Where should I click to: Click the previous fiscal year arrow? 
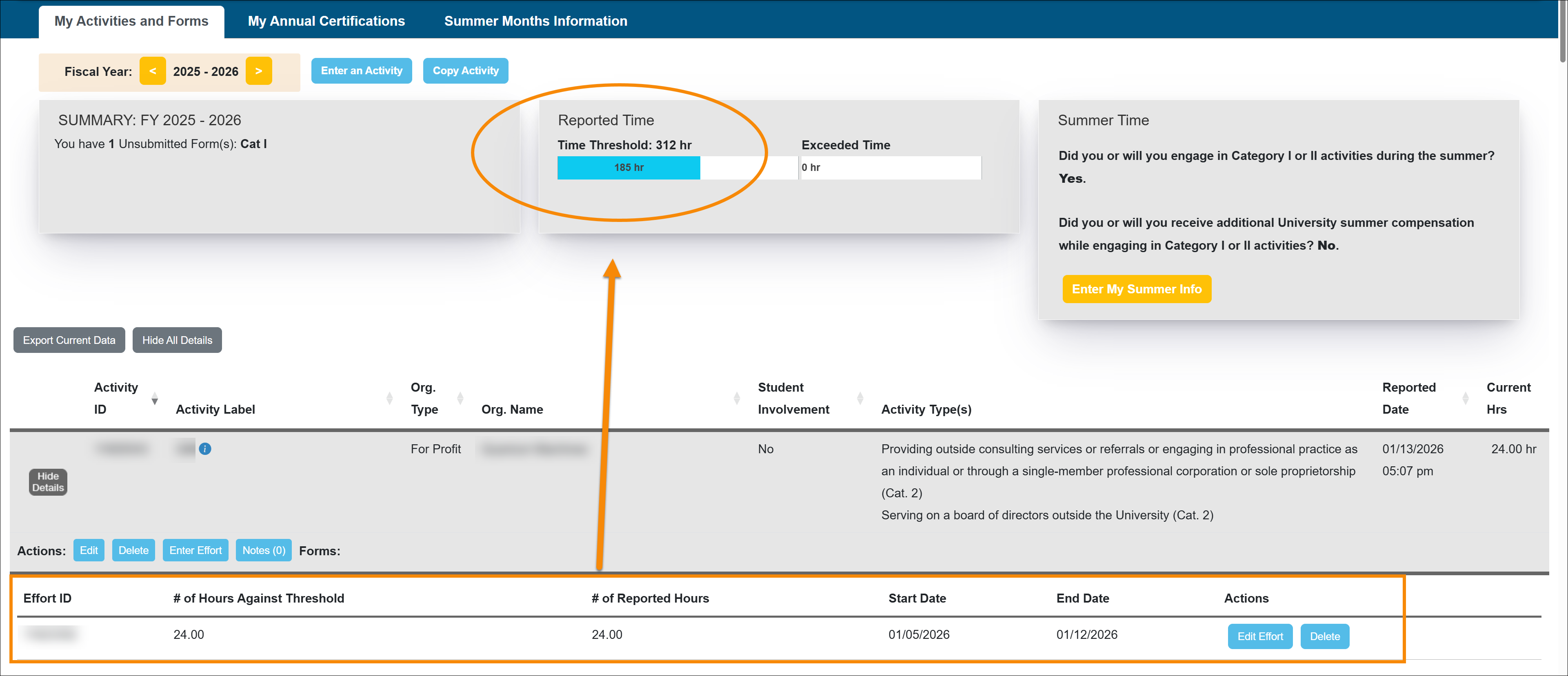pos(153,71)
